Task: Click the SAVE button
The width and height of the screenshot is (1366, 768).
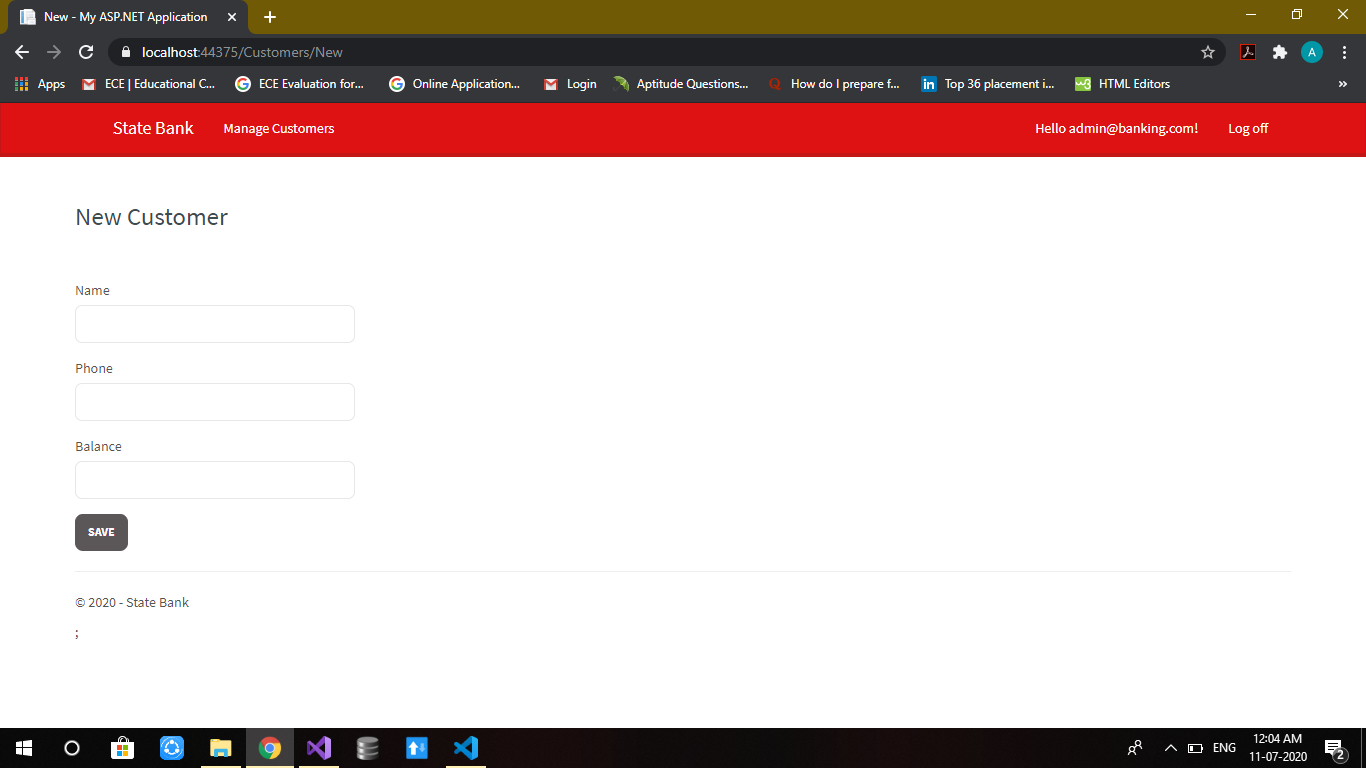Action: click(101, 532)
